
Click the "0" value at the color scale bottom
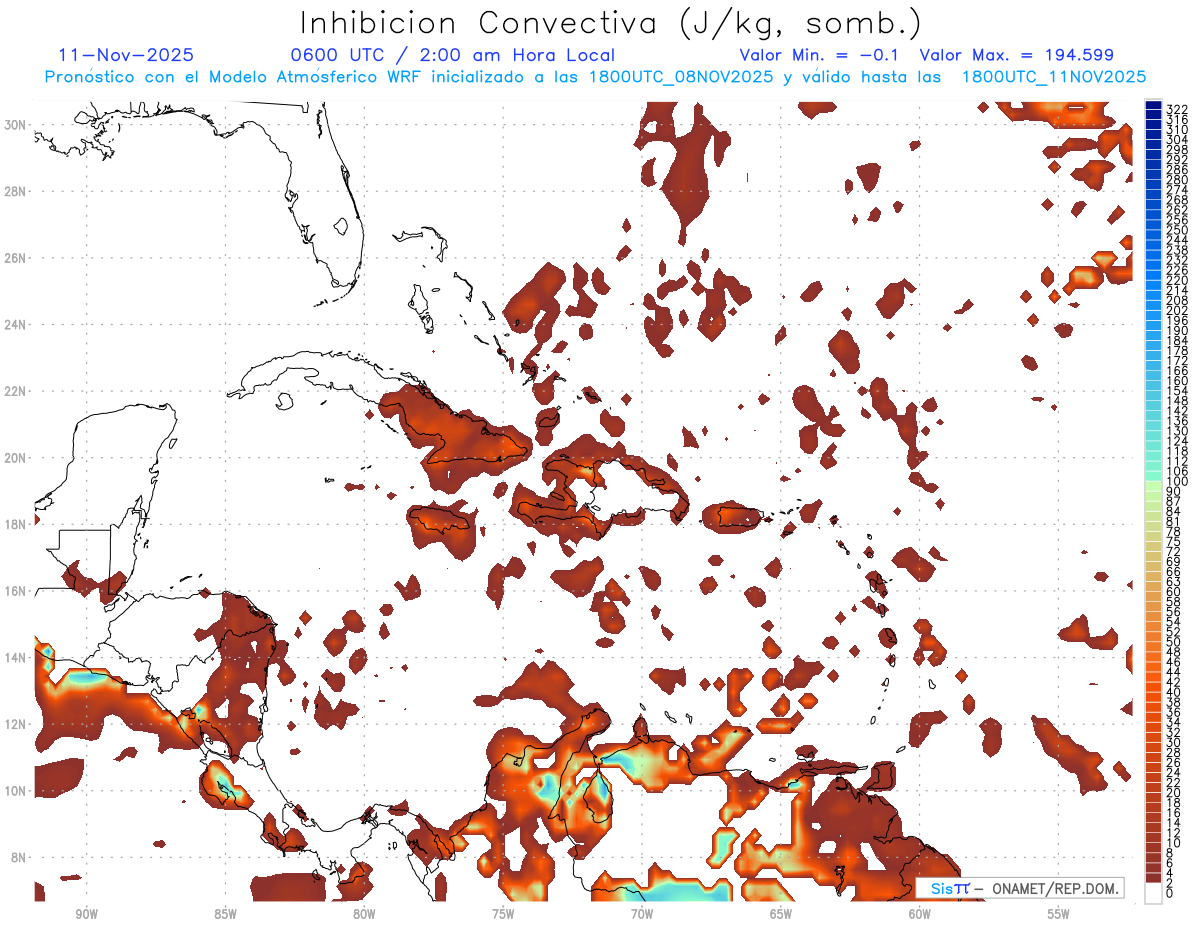coord(1170,894)
